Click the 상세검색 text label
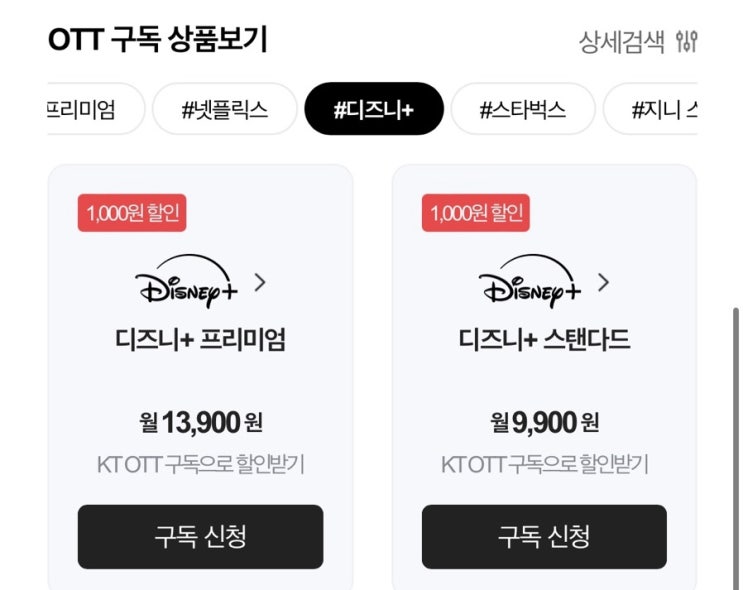The width and height of the screenshot is (743, 590). pyautogui.click(x=621, y=41)
